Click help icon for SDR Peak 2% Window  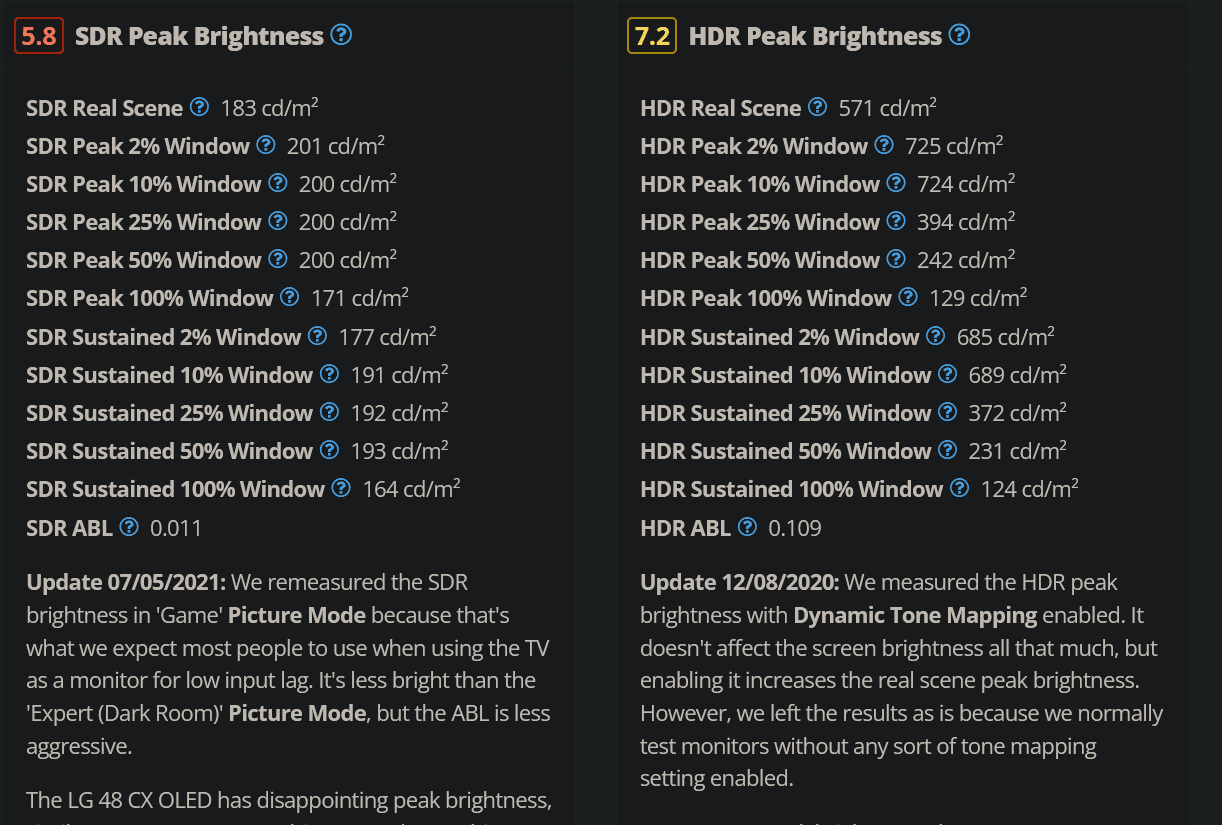[x=266, y=145]
